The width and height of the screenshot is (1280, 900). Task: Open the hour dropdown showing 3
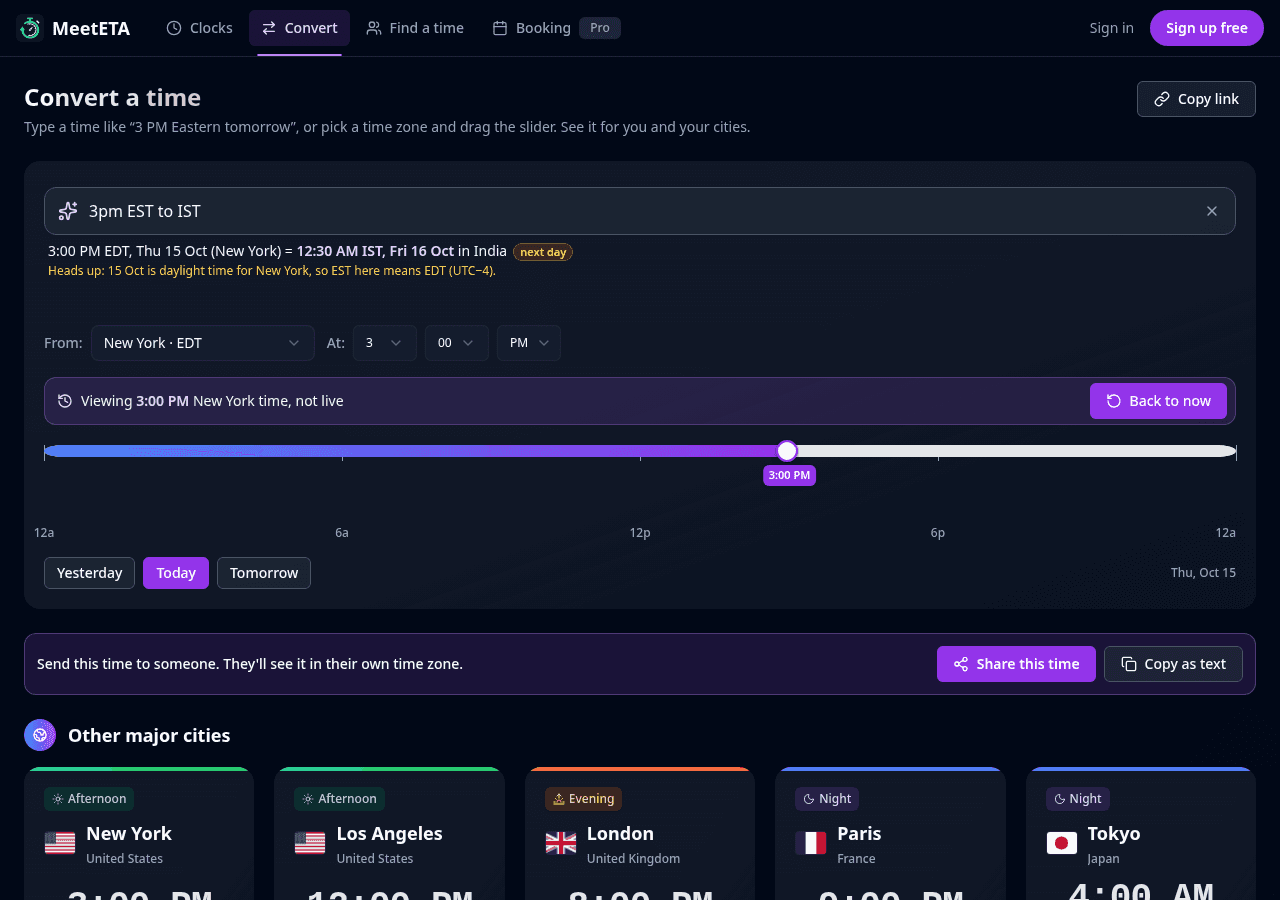(385, 343)
